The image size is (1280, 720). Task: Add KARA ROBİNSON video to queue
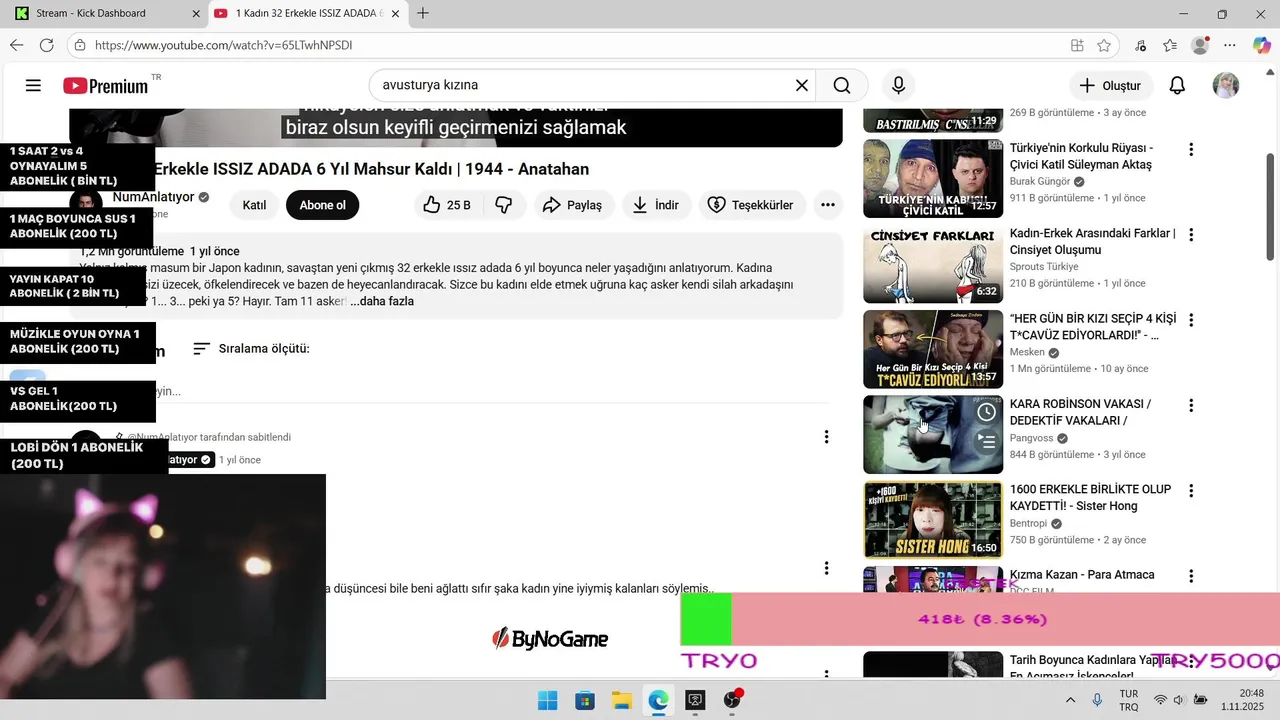987,441
